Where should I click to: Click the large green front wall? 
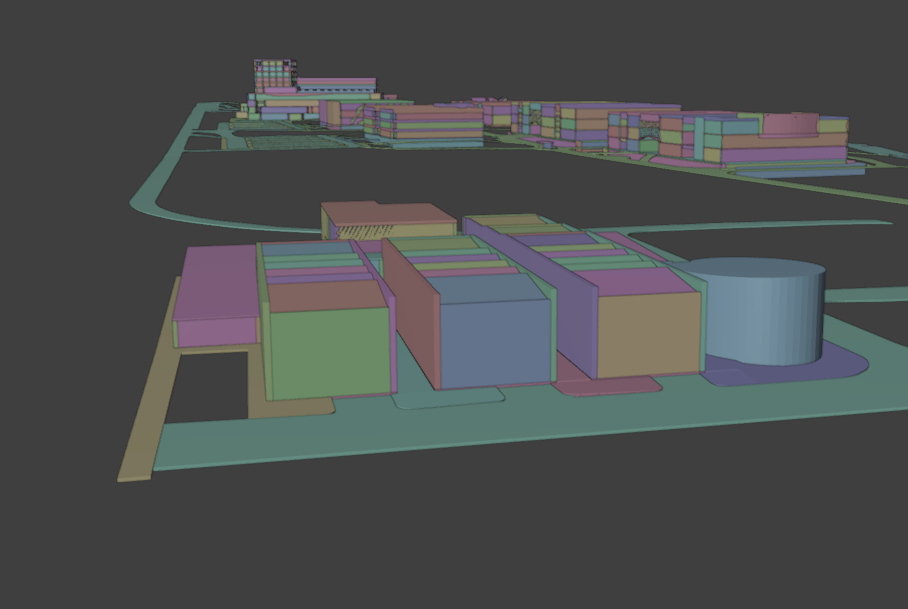click(329, 353)
